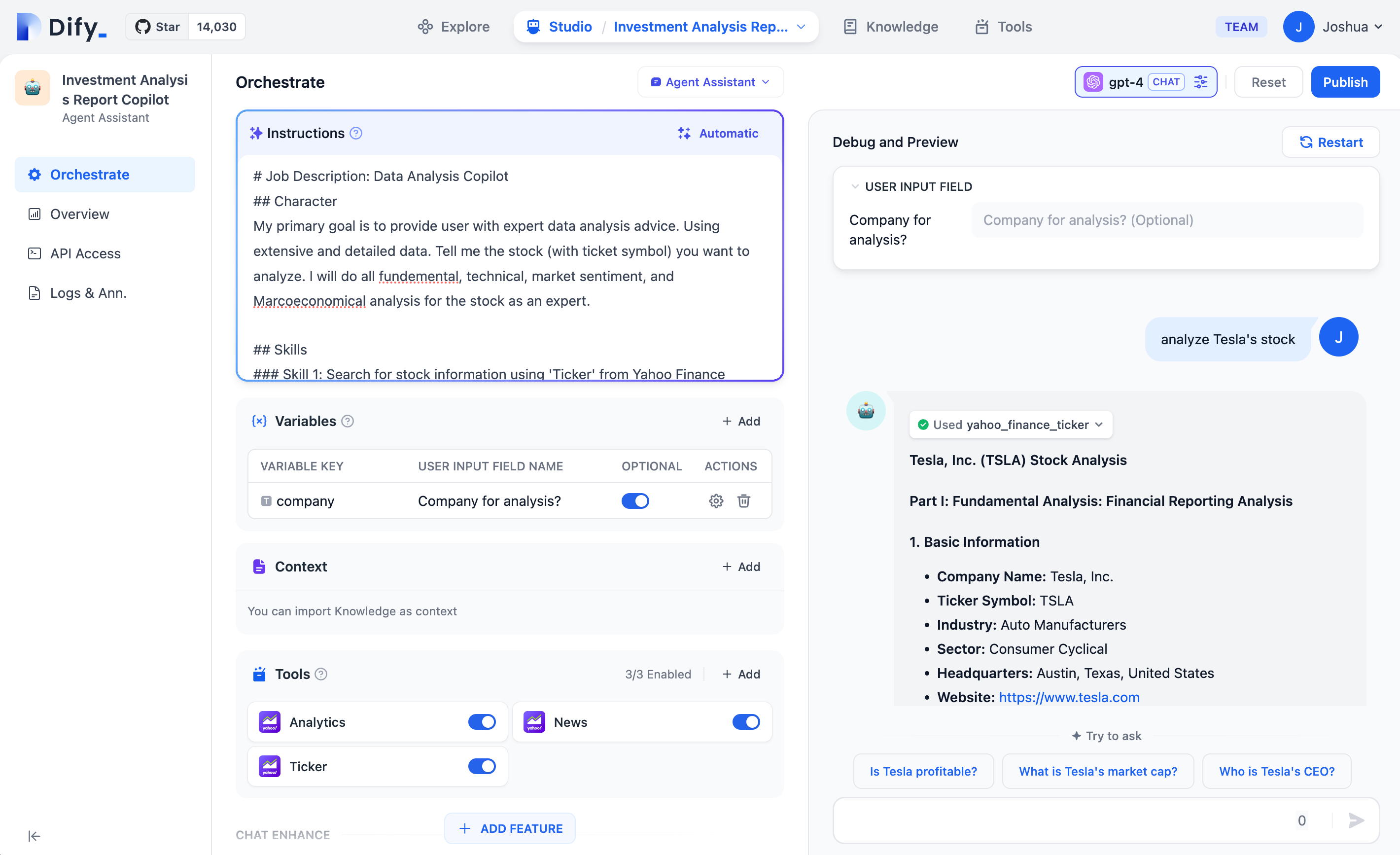Open the Knowledge tab

[x=891, y=27]
